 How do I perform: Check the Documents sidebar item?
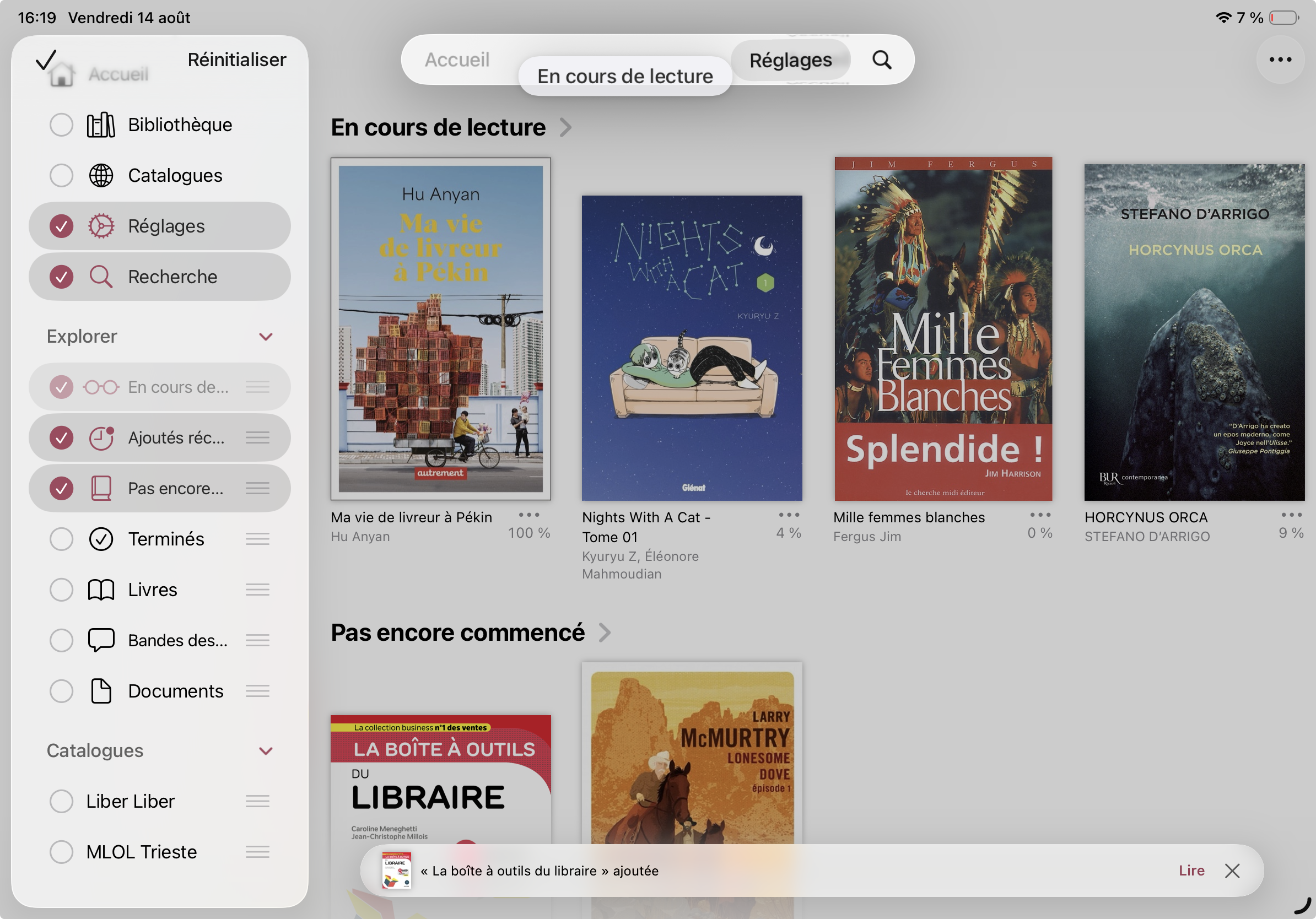tap(61, 691)
